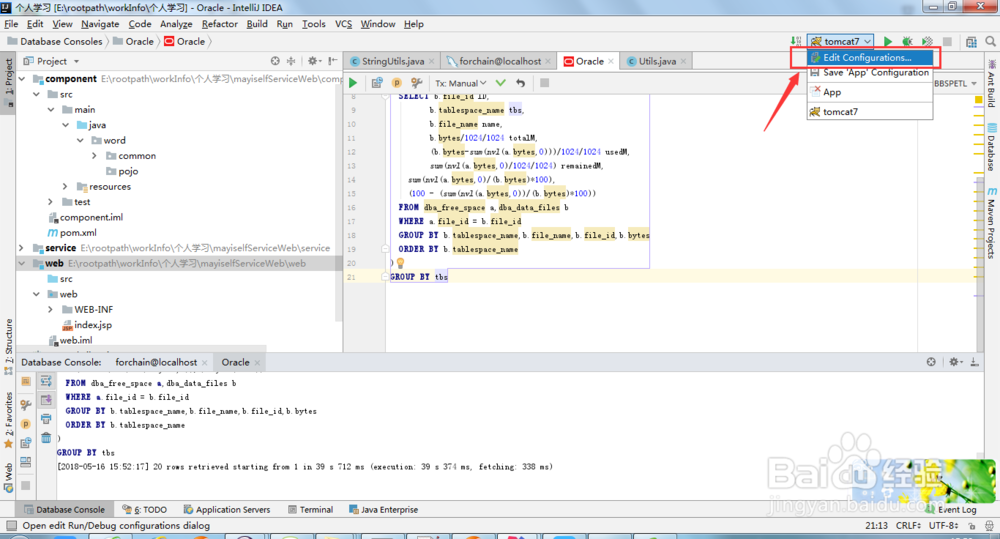The image size is (1000, 539).
Task: Collapse the word package node
Action: tap(80, 140)
